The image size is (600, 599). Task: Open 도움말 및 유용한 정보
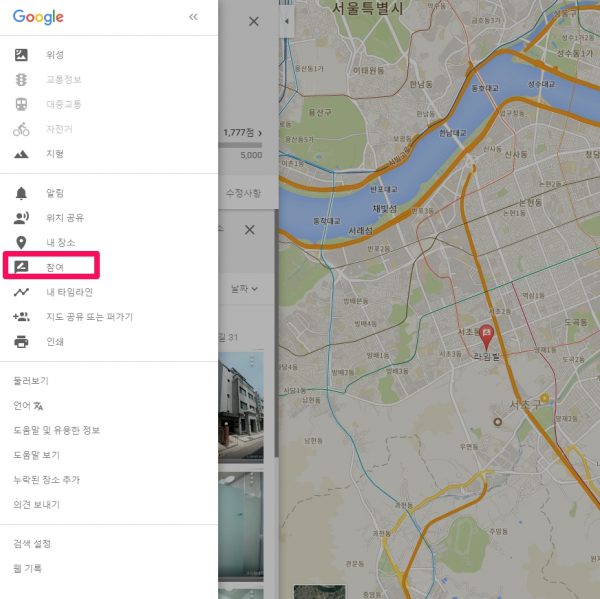57,430
